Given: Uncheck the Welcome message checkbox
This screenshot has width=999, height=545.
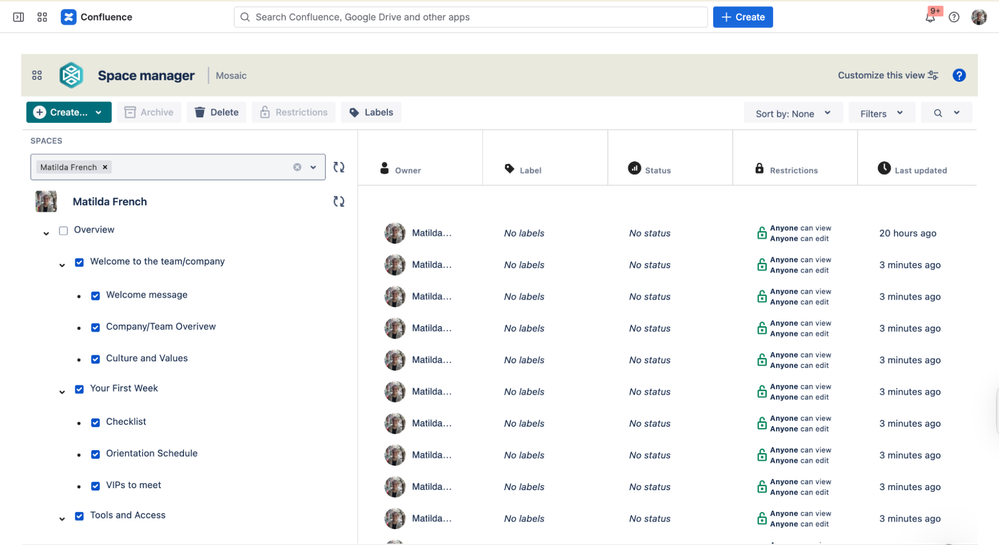Looking at the screenshot, I should pyautogui.click(x=95, y=296).
